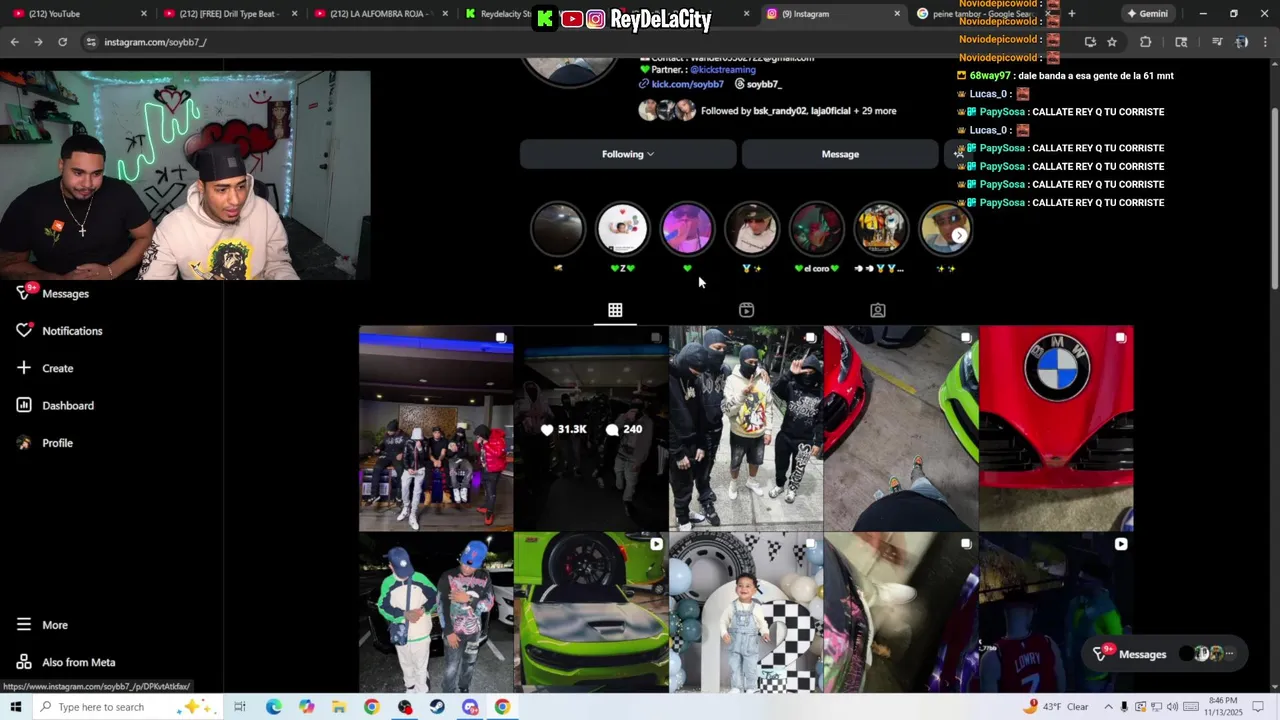Open the soybb7_ Threads link

click(758, 84)
